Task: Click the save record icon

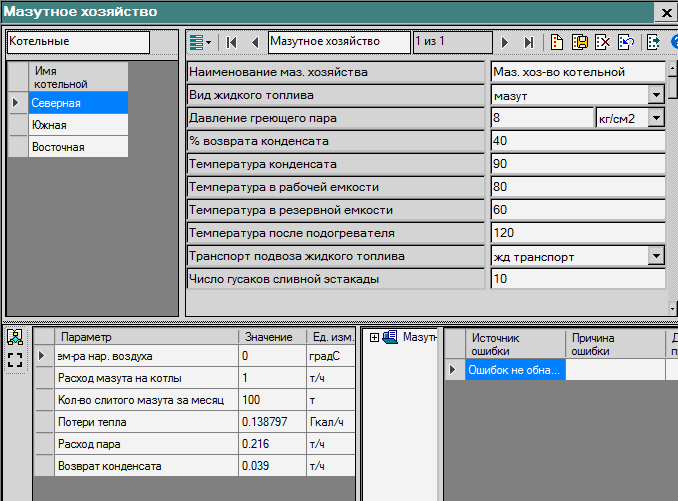Action: point(579,42)
